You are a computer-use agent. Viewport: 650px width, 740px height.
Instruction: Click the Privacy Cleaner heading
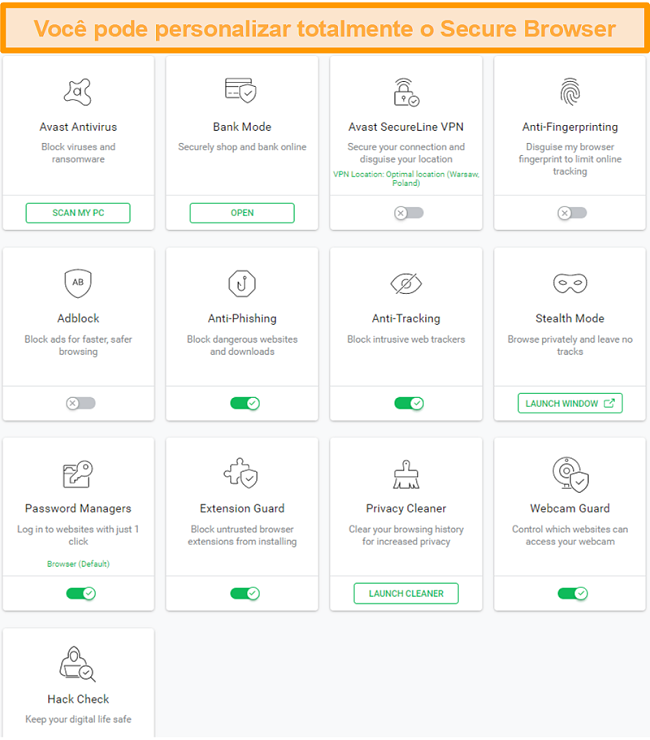click(406, 509)
